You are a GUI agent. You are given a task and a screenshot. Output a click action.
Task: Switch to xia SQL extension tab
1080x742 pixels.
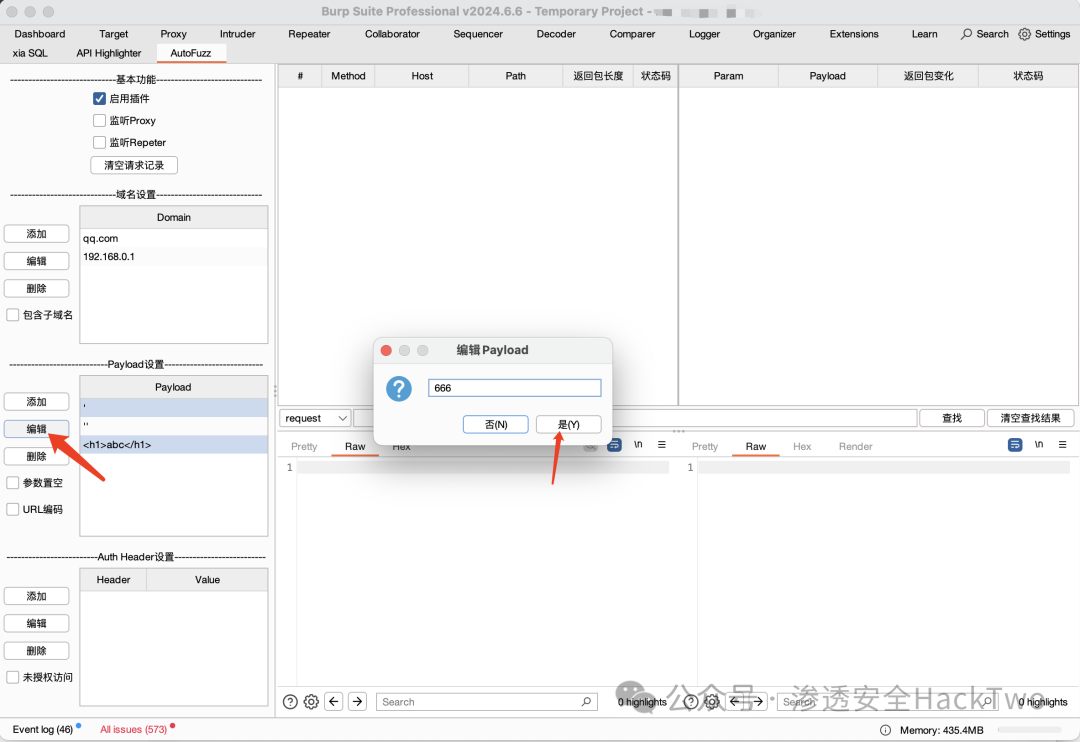click(30, 53)
